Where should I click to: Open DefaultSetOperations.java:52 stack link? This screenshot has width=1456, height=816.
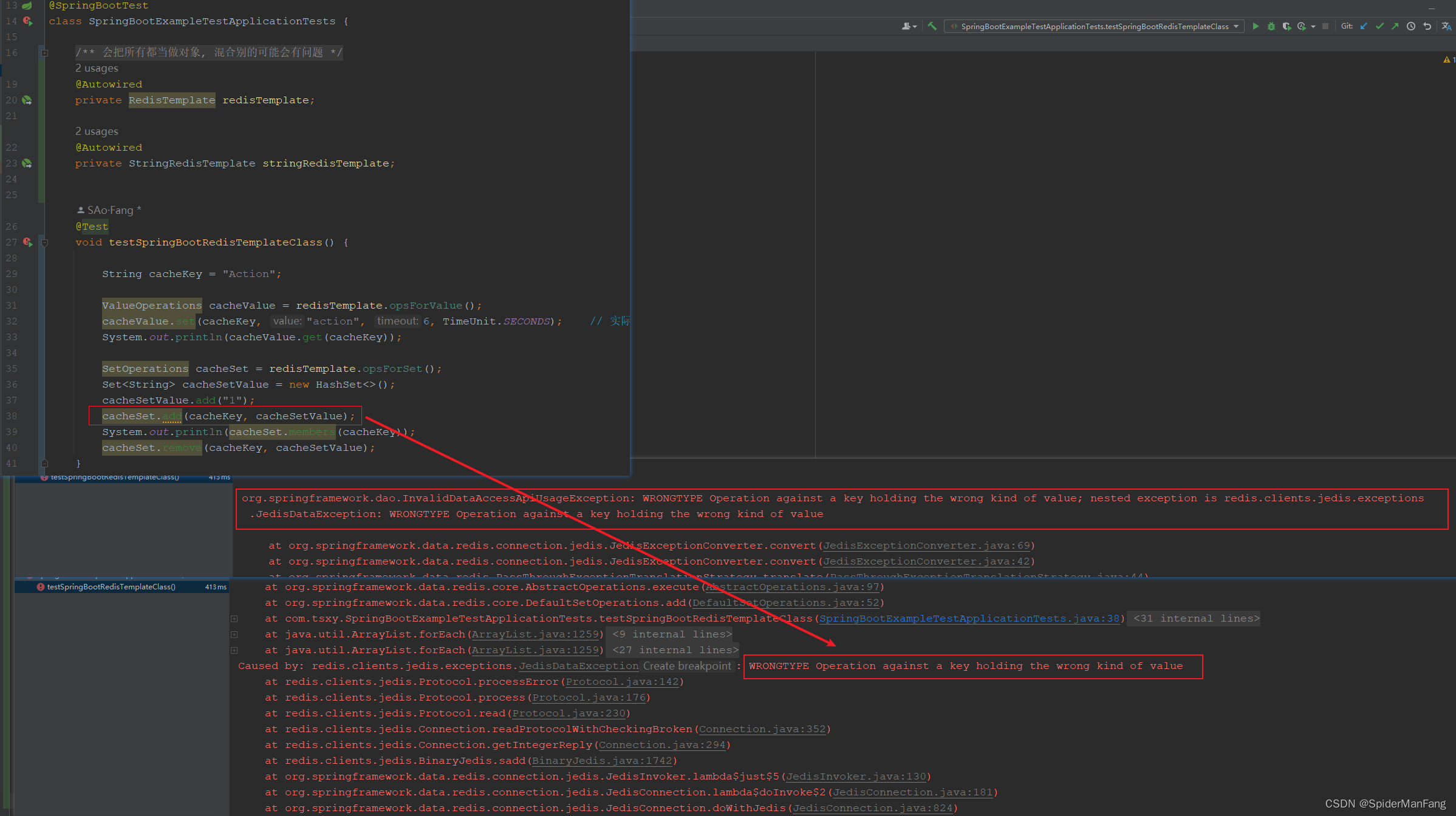[786, 603]
